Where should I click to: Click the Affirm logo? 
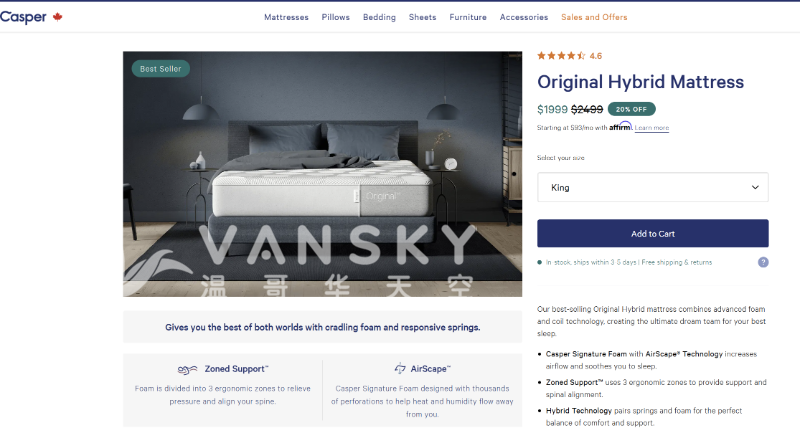(x=620, y=126)
